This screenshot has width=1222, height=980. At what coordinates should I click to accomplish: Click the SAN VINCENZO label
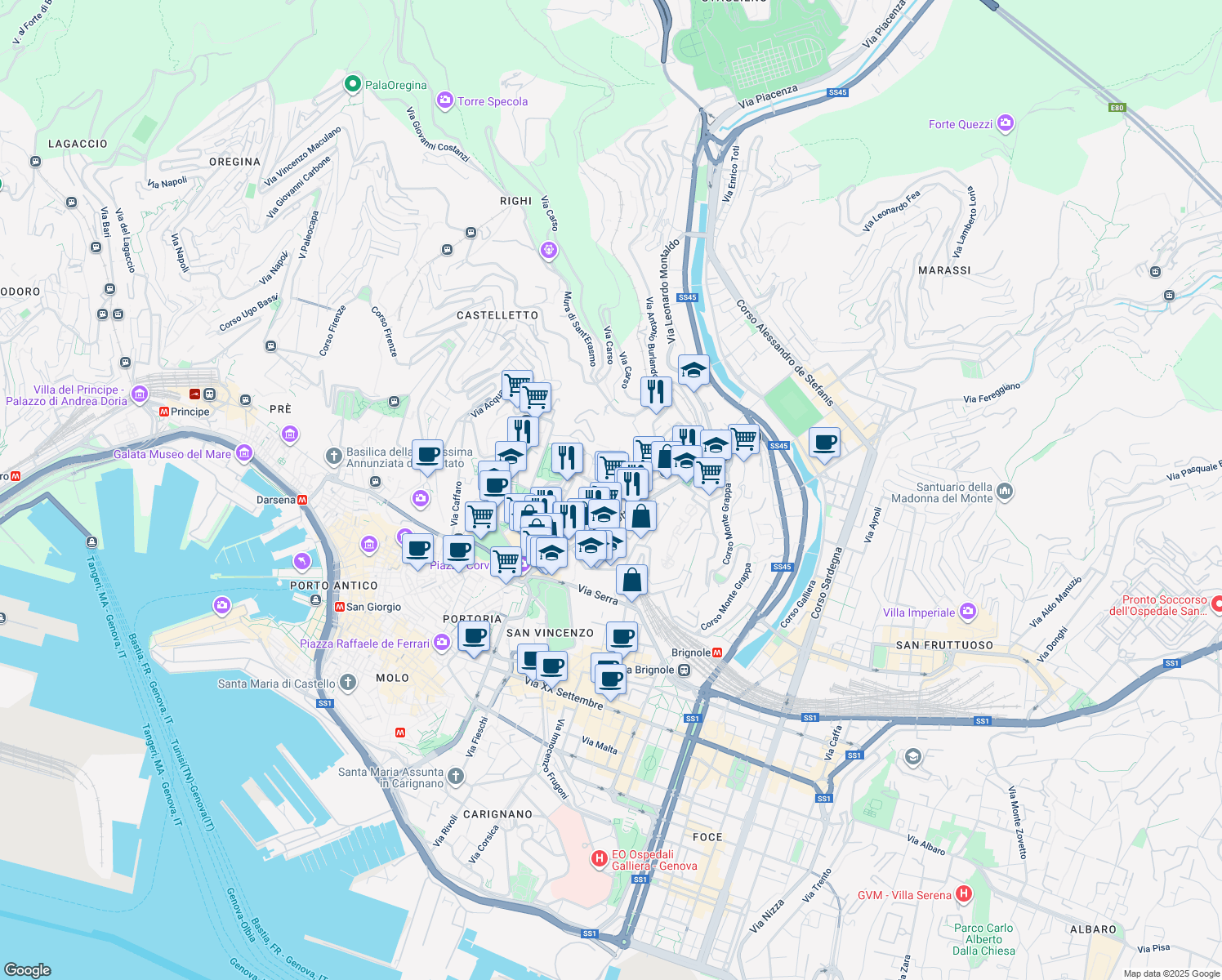click(x=550, y=633)
